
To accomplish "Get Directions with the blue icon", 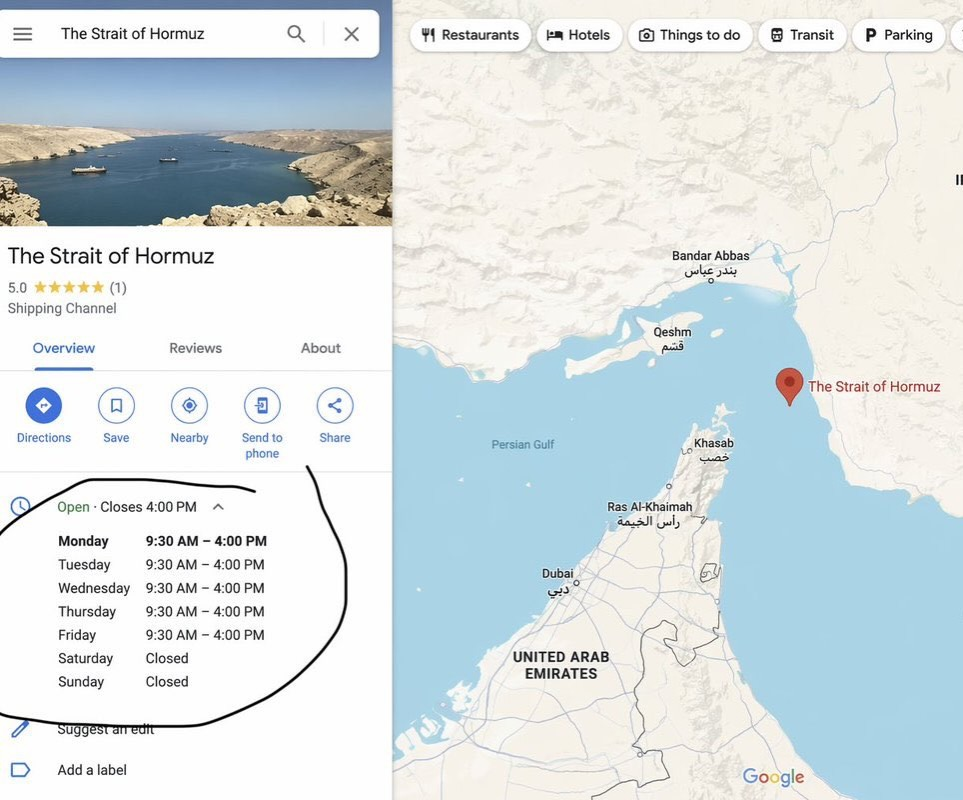I will click(x=44, y=405).
